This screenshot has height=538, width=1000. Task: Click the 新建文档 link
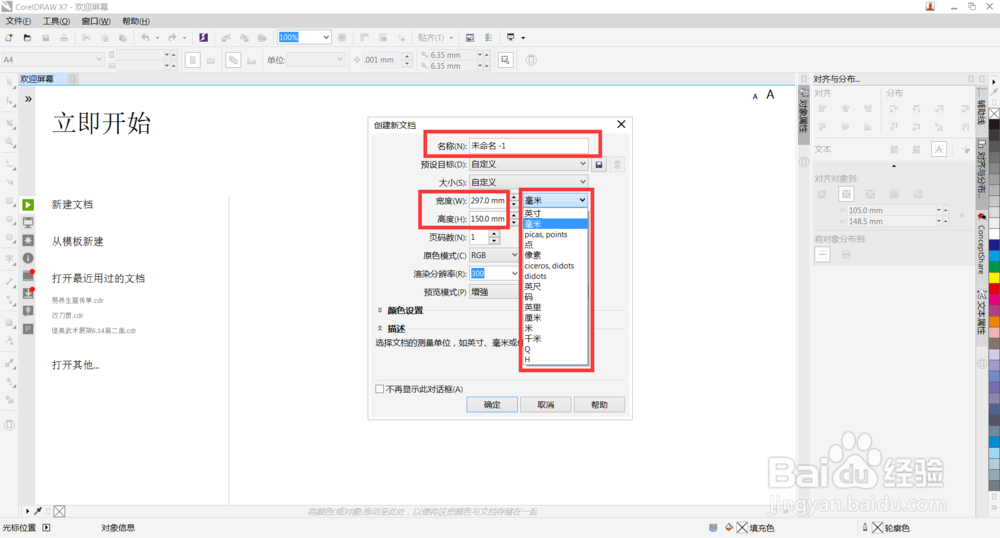72,205
